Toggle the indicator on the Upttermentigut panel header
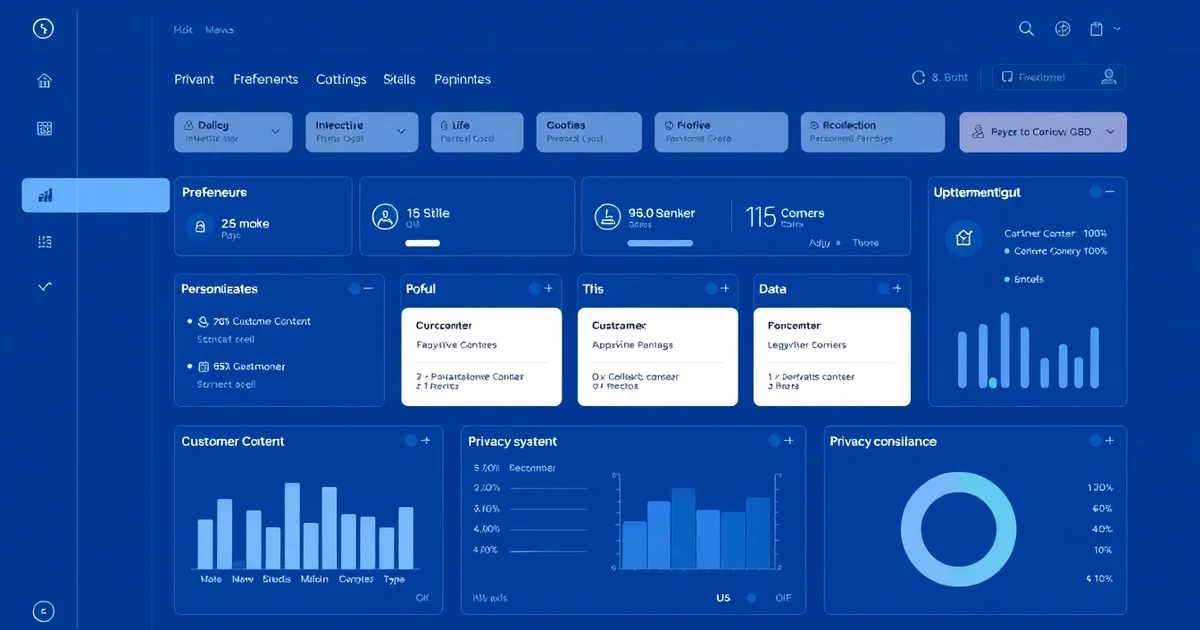The height and width of the screenshot is (630, 1200). click(1097, 192)
